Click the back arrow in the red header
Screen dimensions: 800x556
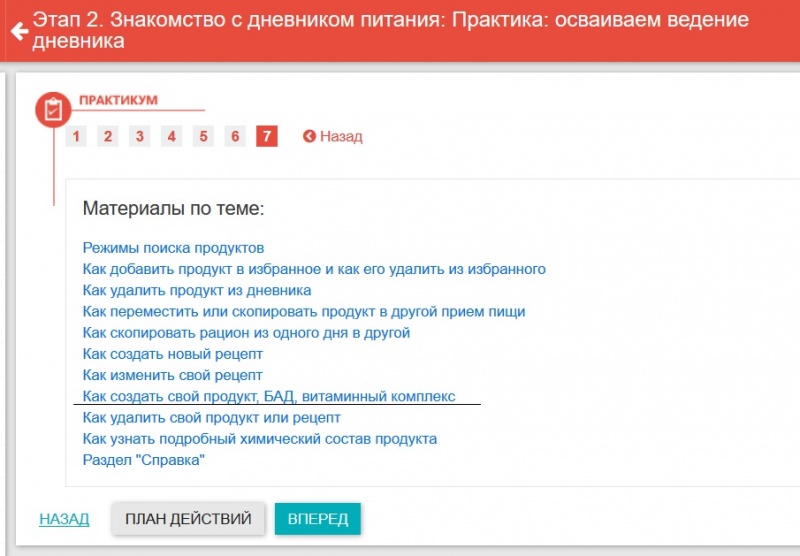pyautogui.click(x=17, y=31)
